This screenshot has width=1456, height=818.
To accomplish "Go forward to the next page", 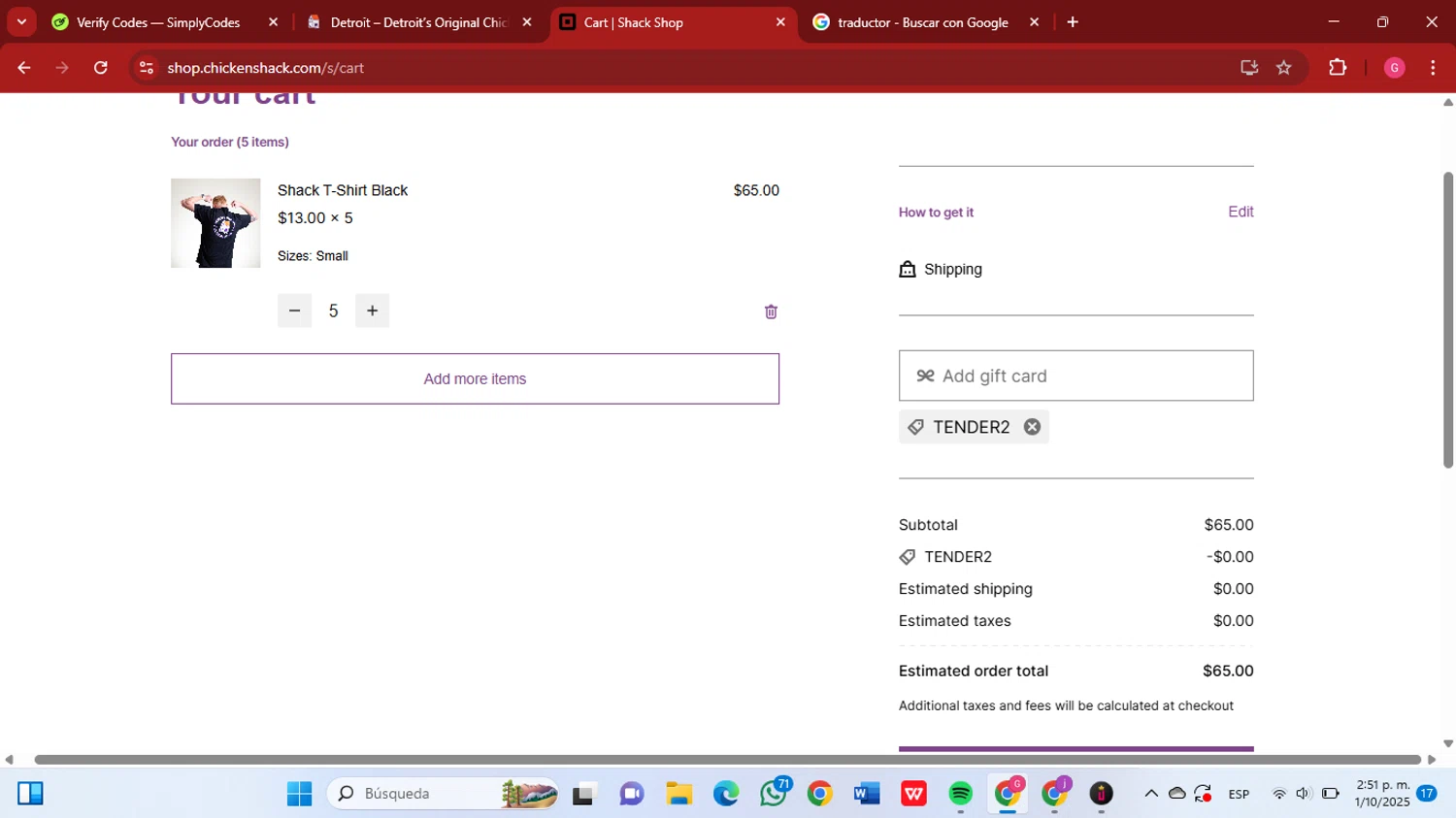I will pos(62,68).
